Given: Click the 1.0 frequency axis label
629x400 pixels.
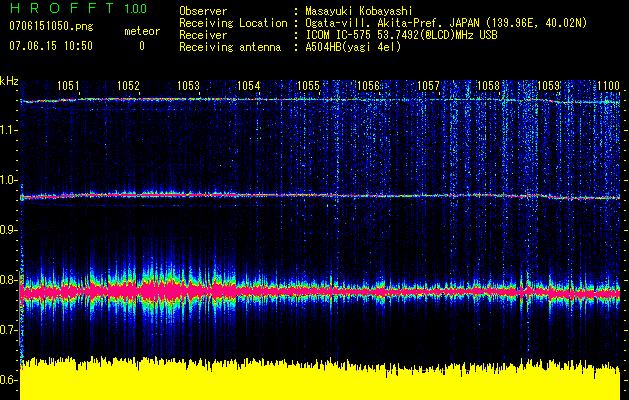Looking at the screenshot, I should click(9, 180).
